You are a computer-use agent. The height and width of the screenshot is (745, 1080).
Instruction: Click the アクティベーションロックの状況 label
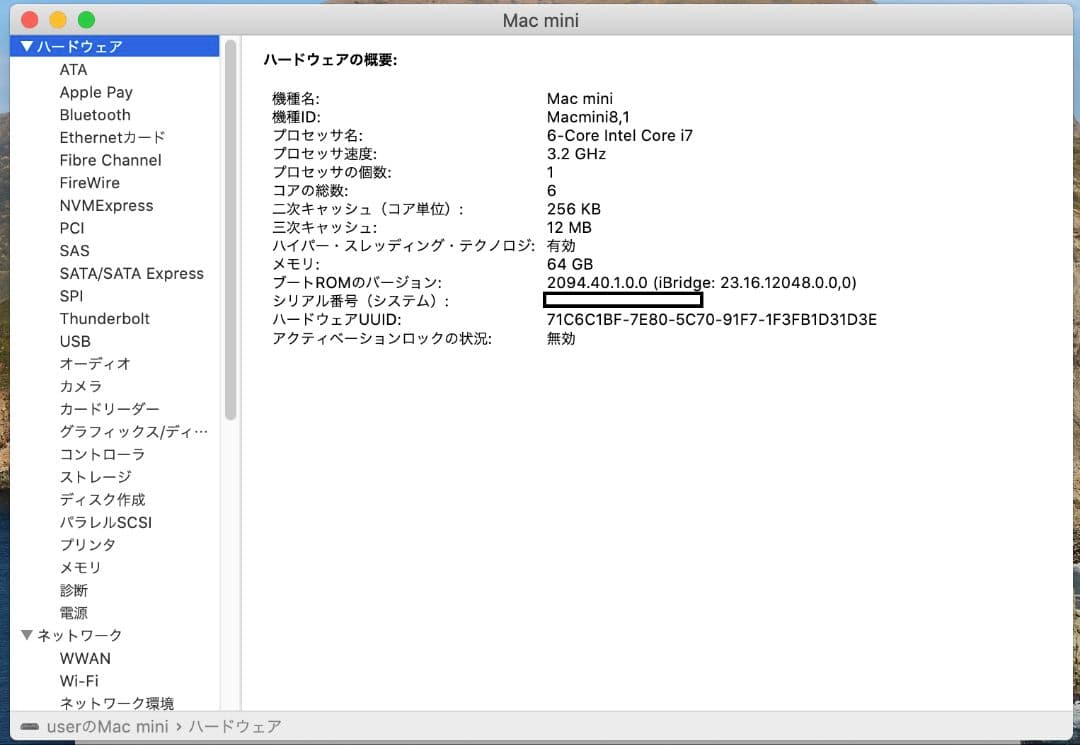click(382, 338)
